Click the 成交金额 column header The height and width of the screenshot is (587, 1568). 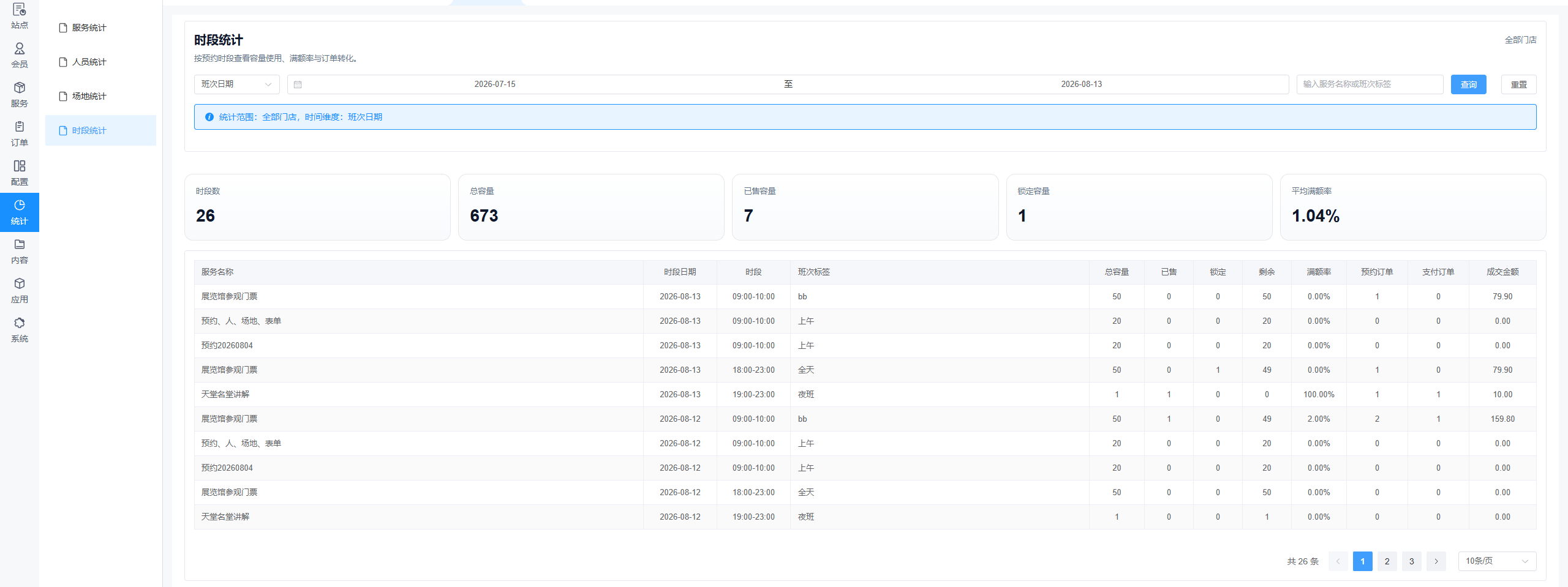(1502, 272)
